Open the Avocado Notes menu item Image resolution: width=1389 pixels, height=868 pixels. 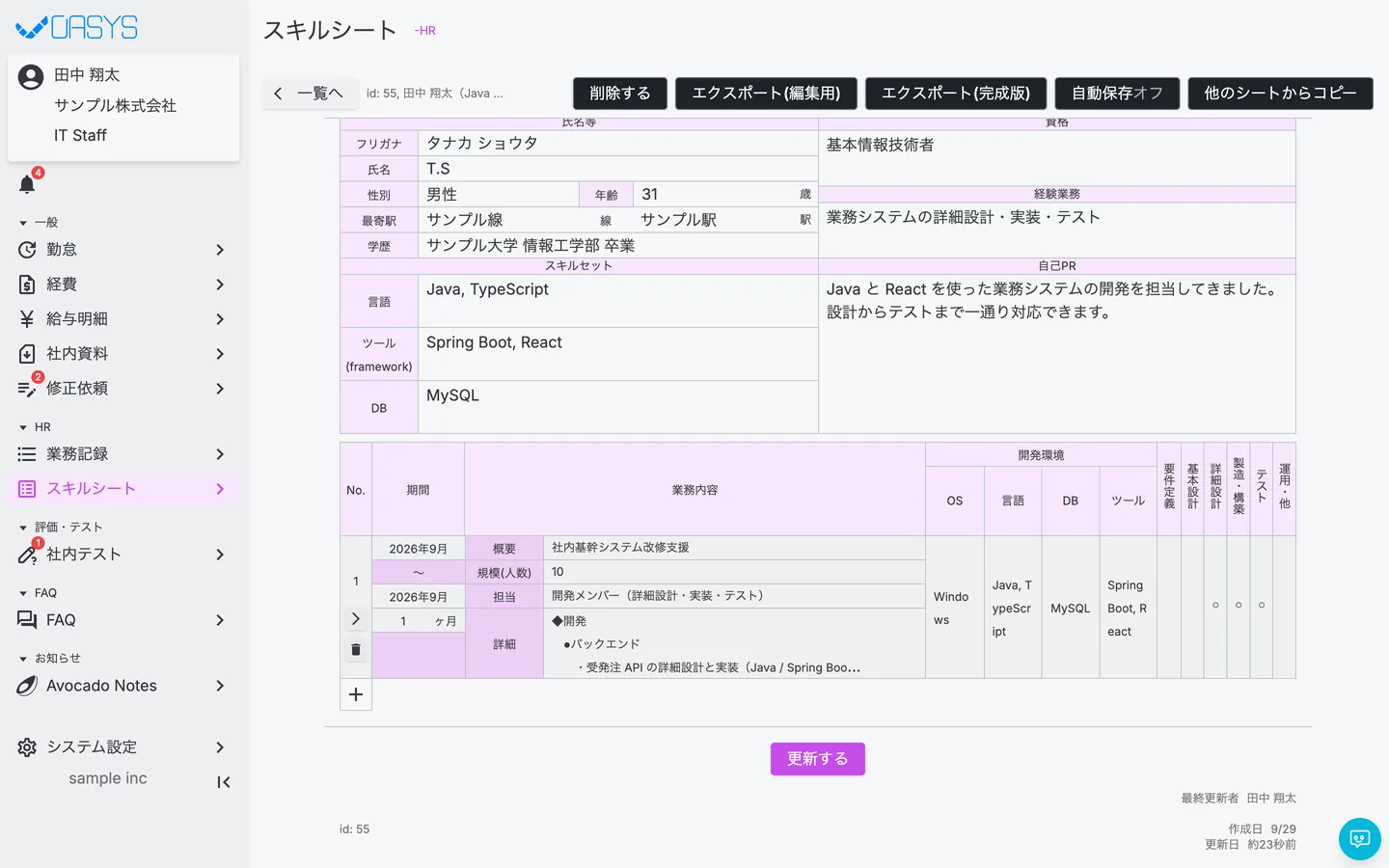tap(123, 686)
